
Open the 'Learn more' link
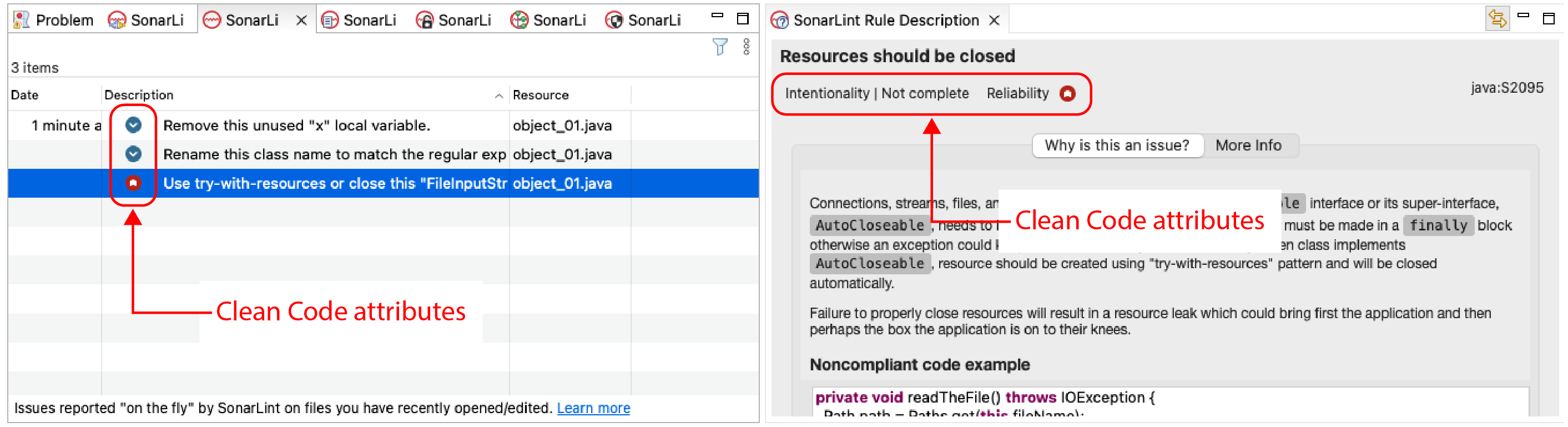click(x=593, y=408)
